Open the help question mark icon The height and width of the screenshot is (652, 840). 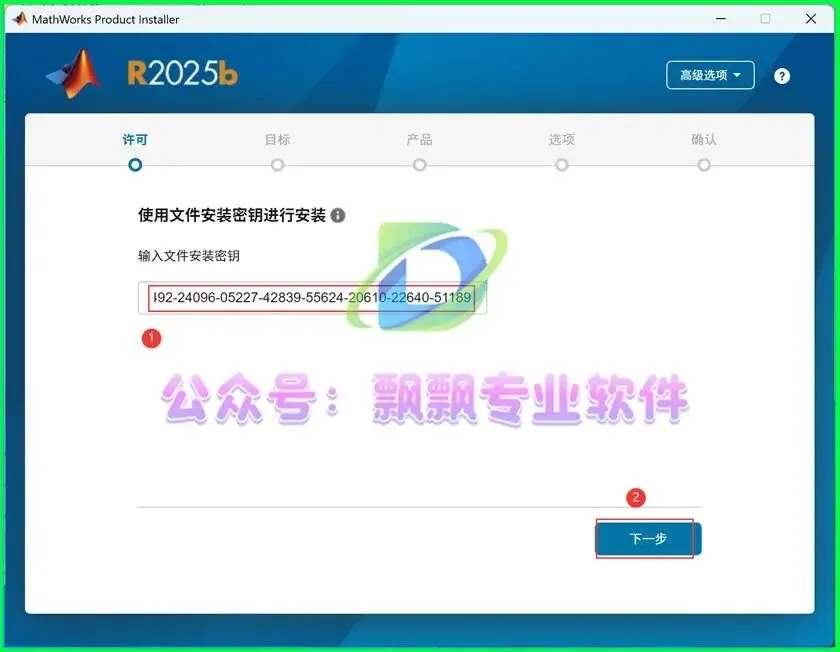[782, 76]
